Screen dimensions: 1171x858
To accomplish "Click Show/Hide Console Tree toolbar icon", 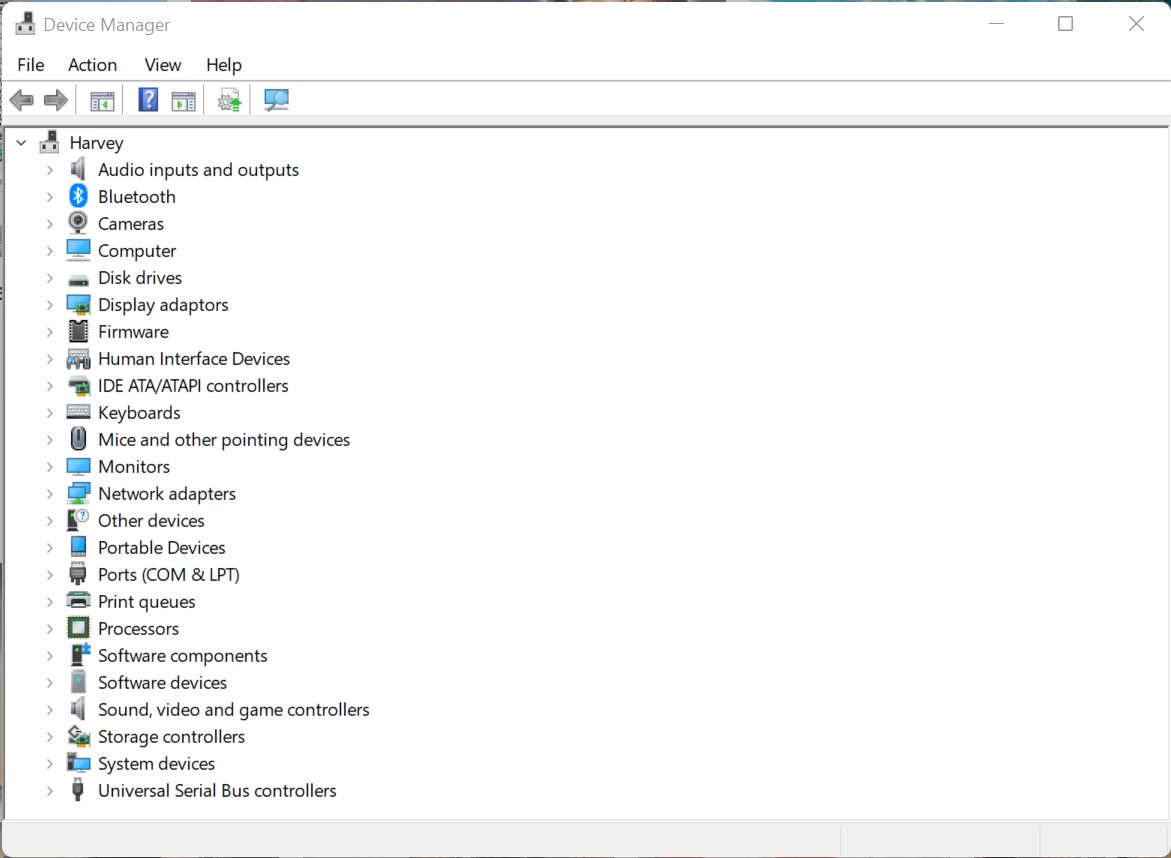I will [x=102, y=100].
